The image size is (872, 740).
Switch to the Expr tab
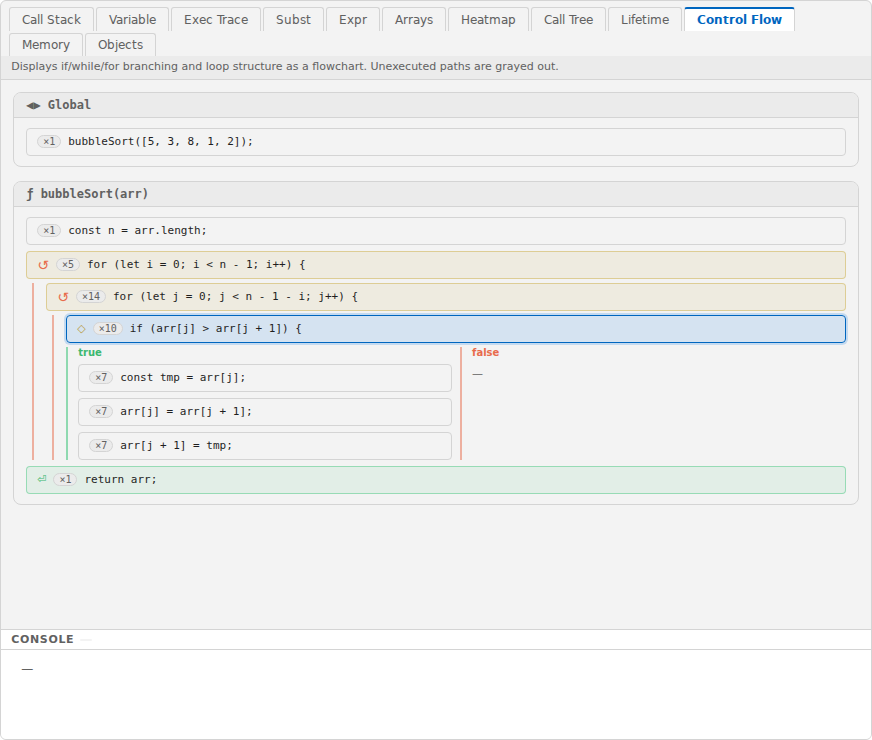tap(353, 19)
